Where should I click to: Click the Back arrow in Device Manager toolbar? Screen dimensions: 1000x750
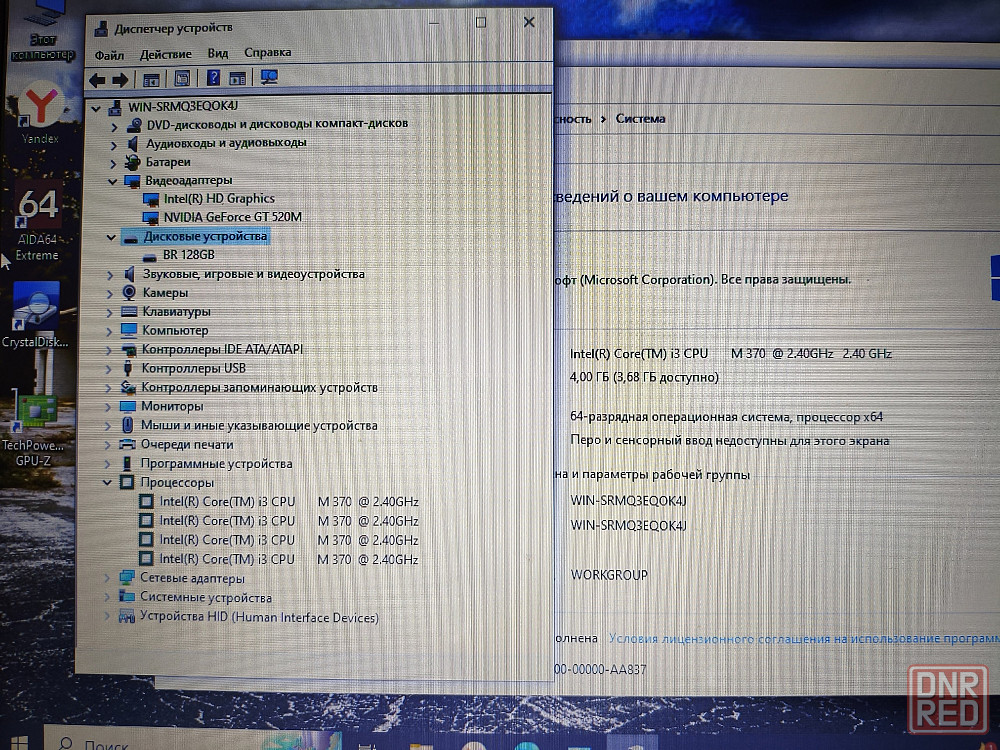click(x=97, y=79)
